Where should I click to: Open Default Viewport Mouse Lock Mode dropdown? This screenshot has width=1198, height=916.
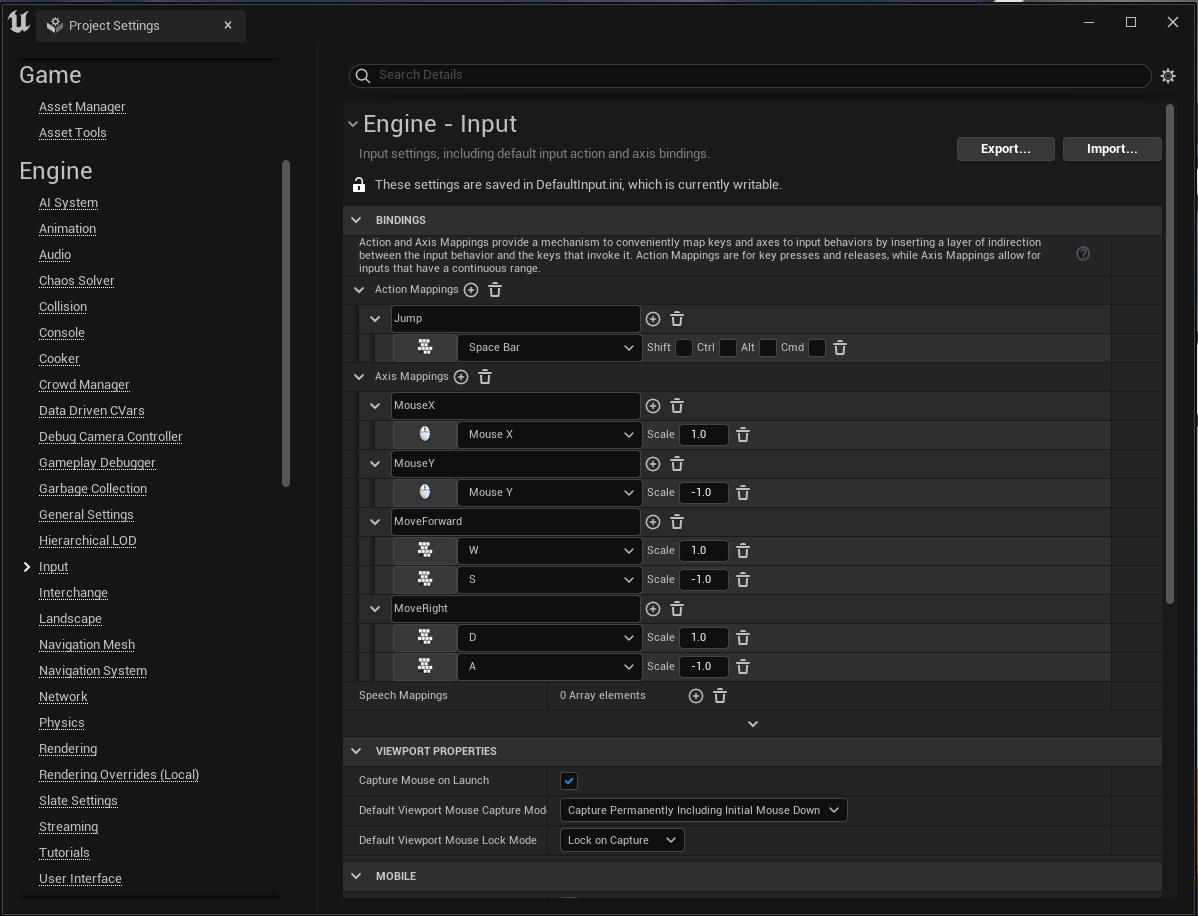pyautogui.click(x=622, y=840)
